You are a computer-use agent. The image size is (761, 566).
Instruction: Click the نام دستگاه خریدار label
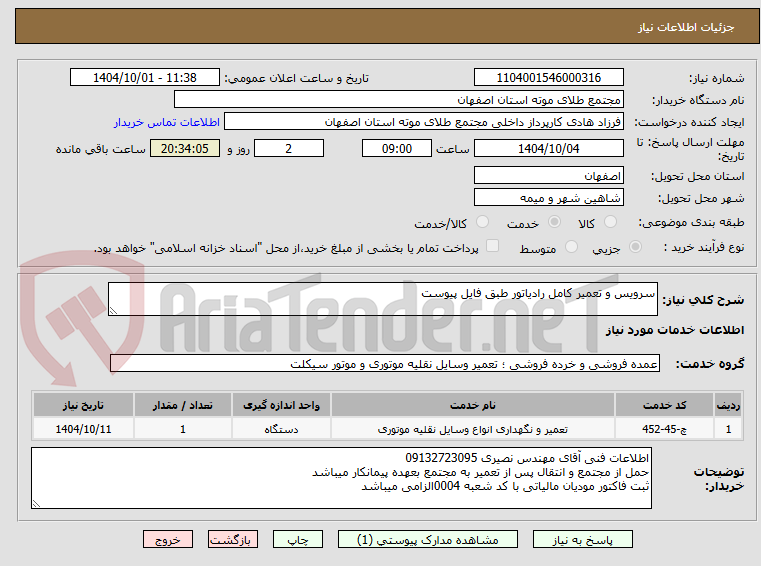pyautogui.click(x=698, y=100)
